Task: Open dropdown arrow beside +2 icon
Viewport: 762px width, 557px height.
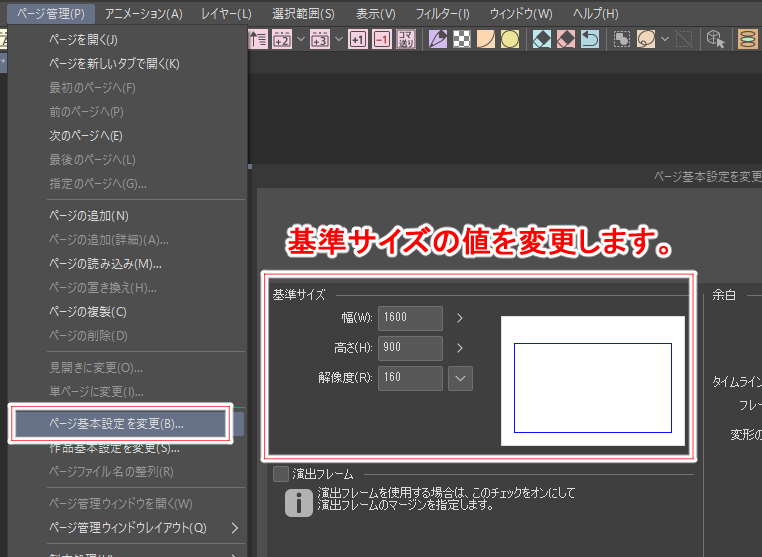Action: point(301,39)
